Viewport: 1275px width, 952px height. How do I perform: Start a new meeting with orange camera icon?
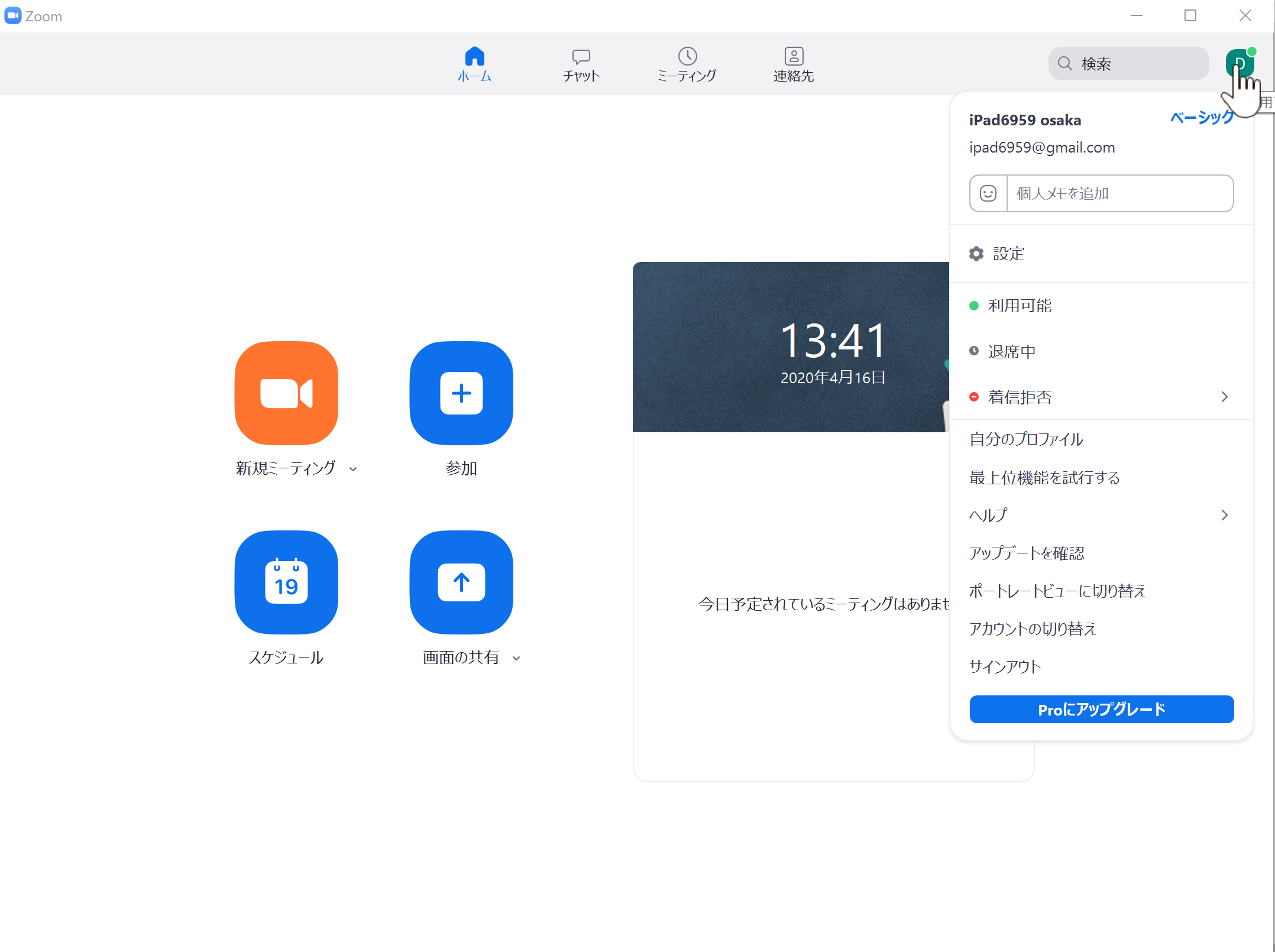[x=286, y=393]
